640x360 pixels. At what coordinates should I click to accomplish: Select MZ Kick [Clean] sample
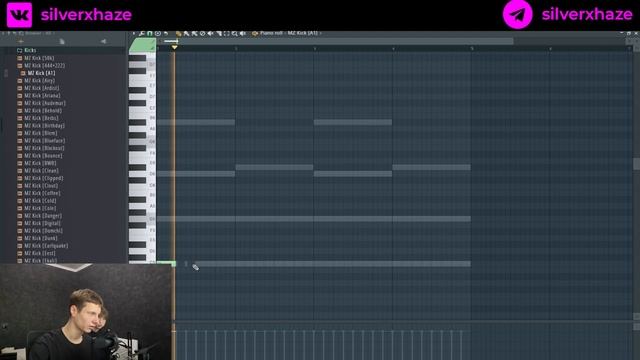(x=38, y=171)
